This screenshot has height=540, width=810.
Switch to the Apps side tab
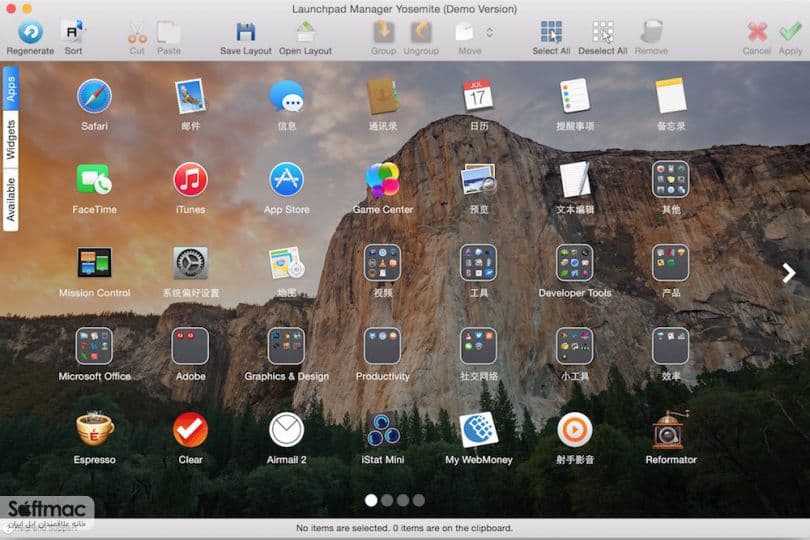pyautogui.click(x=11, y=88)
